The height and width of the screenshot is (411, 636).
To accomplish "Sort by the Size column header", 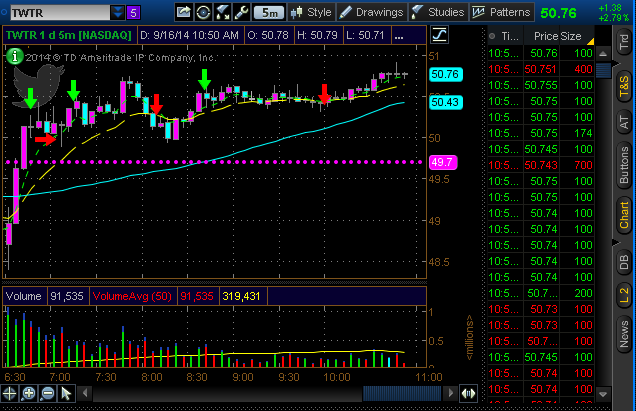I will pyautogui.click(x=571, y=36).
